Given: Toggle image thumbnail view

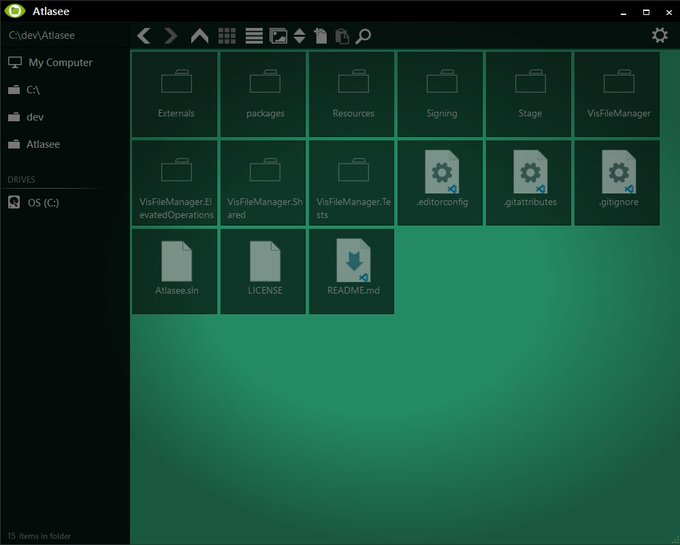Looking at the screenshot, I should click(x=278, y=36).
